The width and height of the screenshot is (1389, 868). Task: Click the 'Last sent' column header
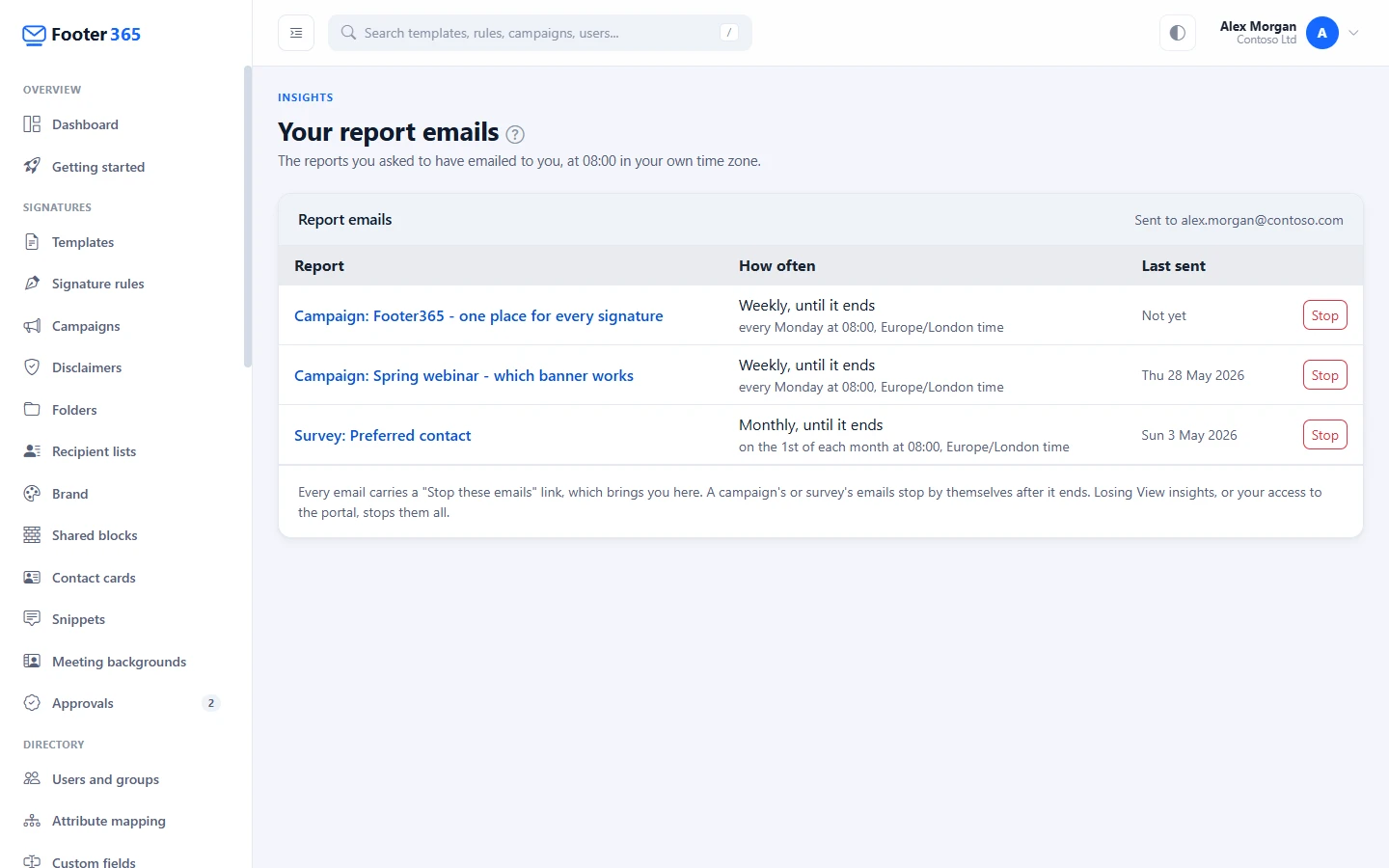[1174, 265]
